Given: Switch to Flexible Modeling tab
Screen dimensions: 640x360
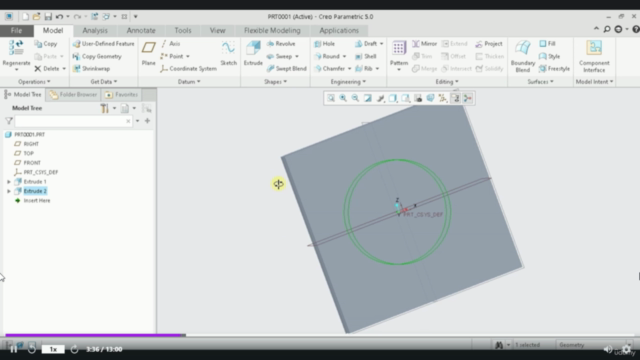Looking at the screenshot, I should tap(272, 31).
